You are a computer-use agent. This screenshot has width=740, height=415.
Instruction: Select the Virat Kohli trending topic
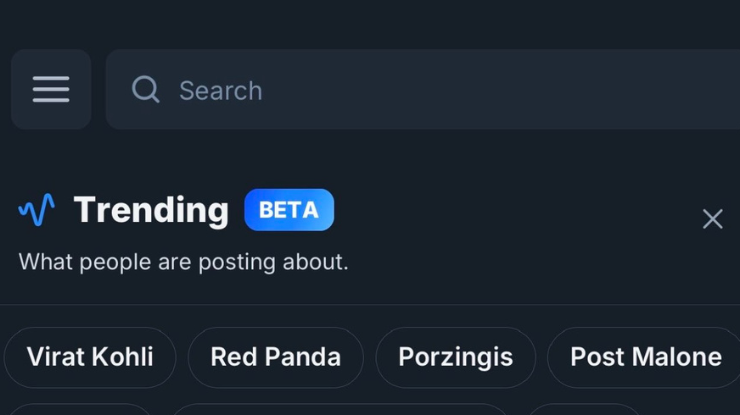coord(90,357)
